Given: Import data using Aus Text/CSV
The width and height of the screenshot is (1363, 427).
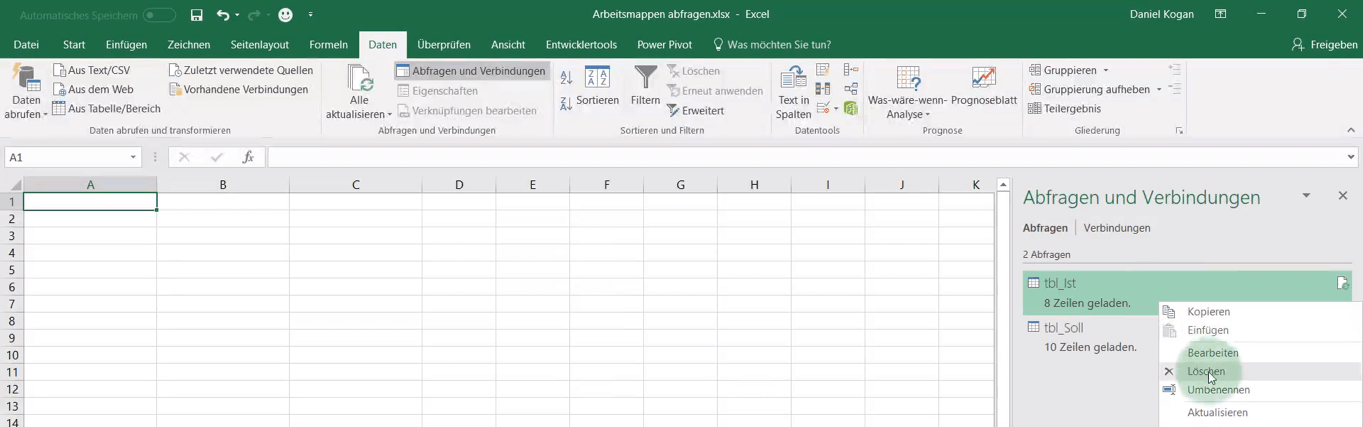Looking at the screenshot, I should 91,70.
